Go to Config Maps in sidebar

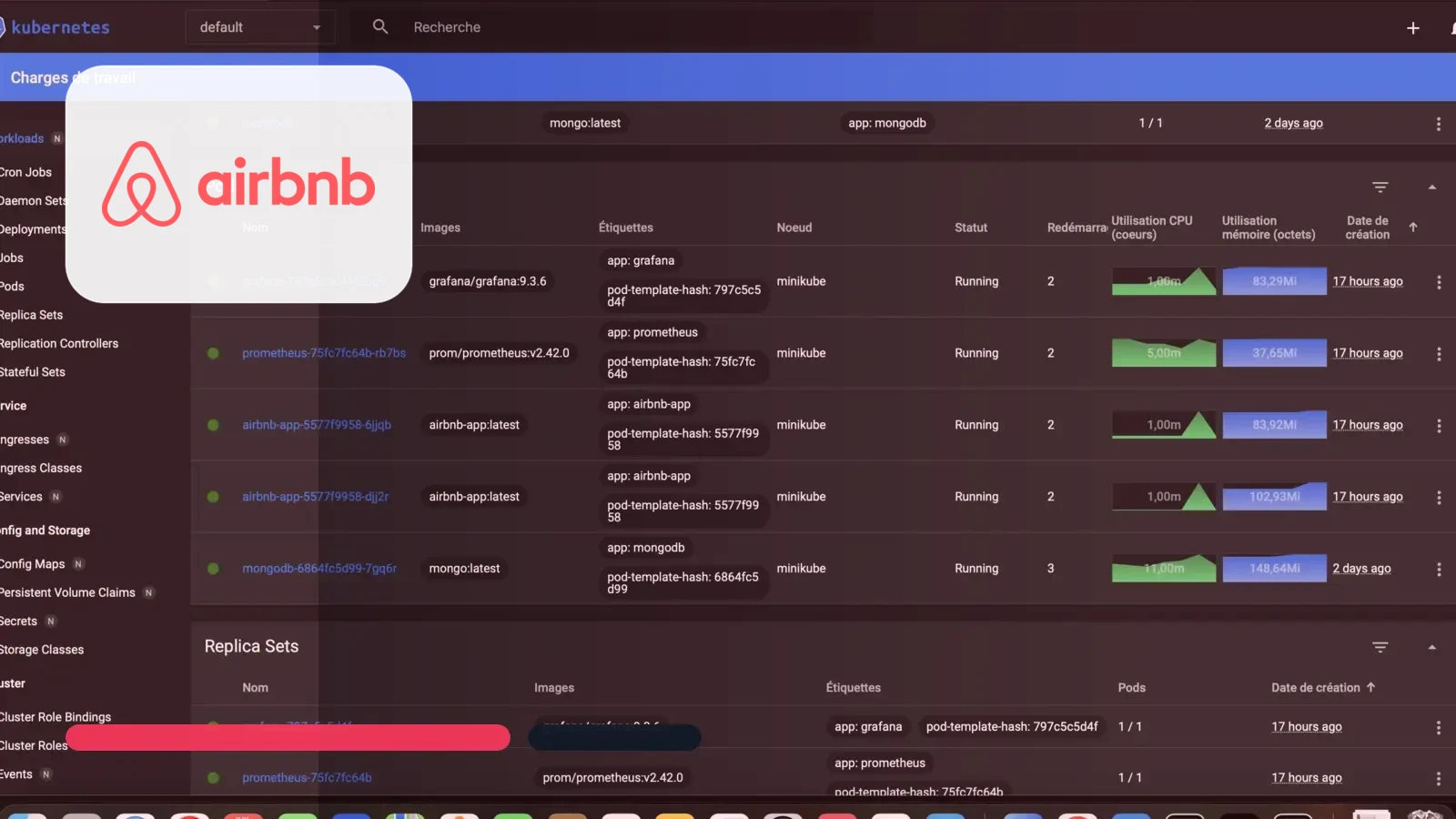(x=33, y=564)
